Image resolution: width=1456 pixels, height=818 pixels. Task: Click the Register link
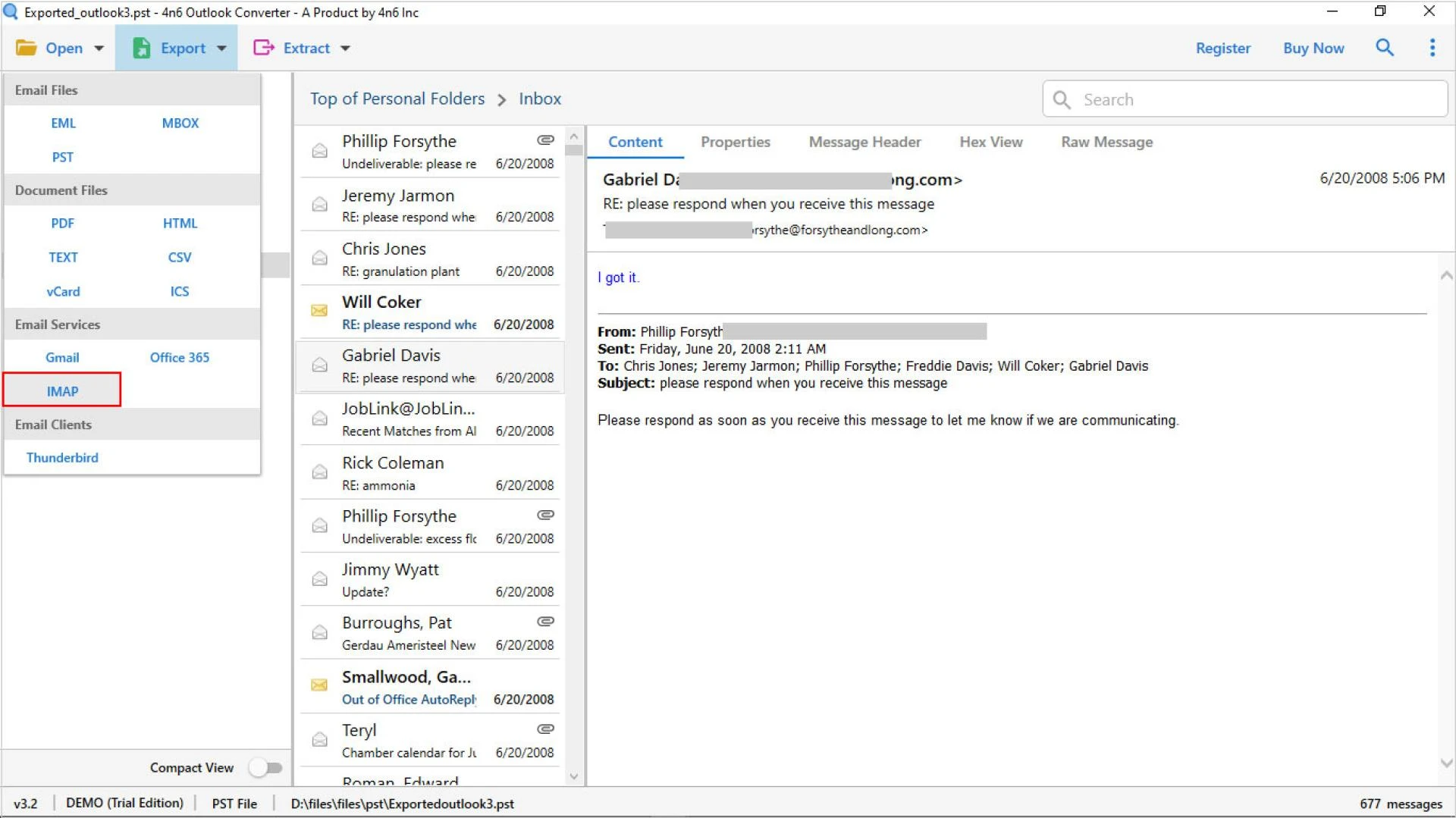point(1222,48)
